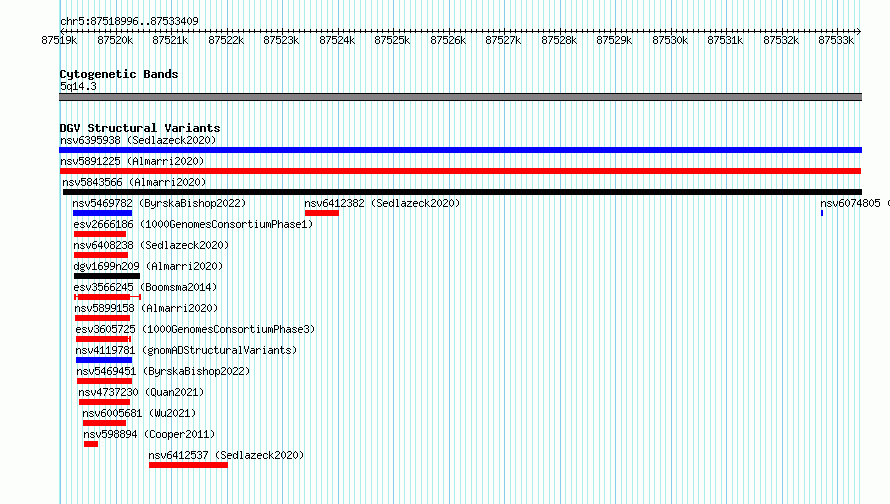
Task: Click the red nsv6412537 variant bar
Action: coord(188,465)
